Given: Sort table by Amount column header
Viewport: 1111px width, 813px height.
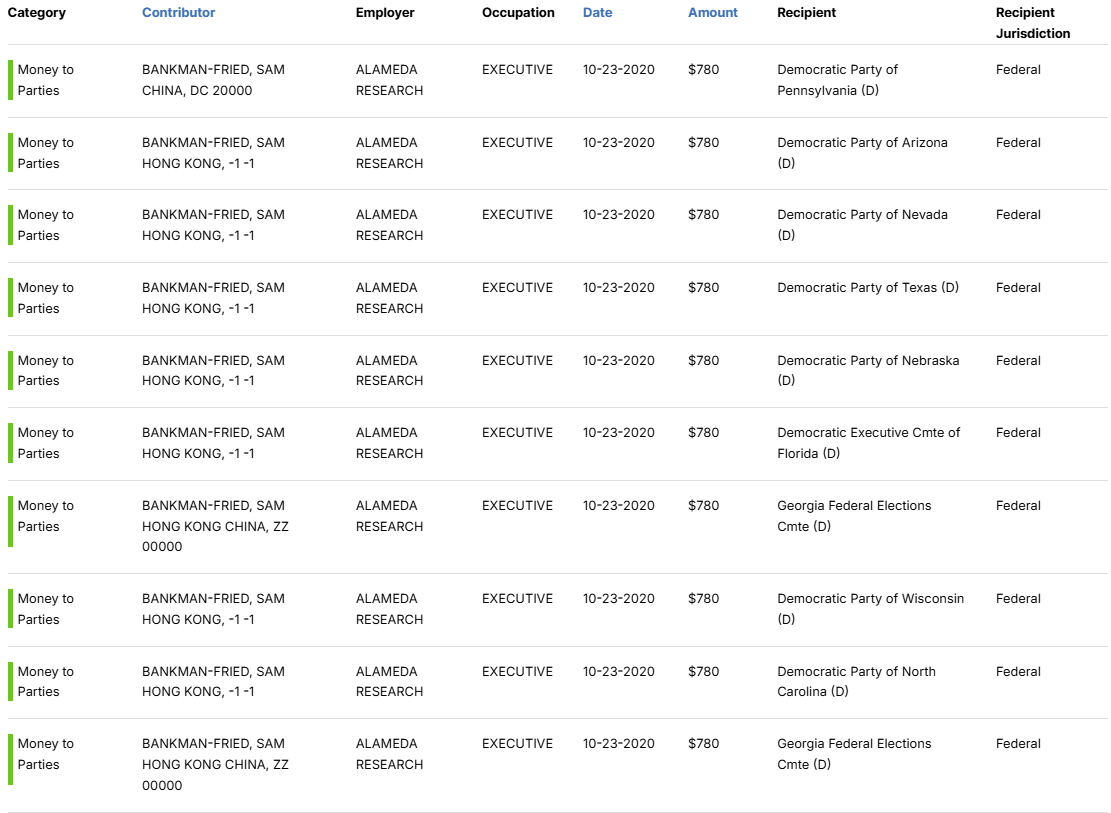Looking at the screenshot, I should point(712,13).
